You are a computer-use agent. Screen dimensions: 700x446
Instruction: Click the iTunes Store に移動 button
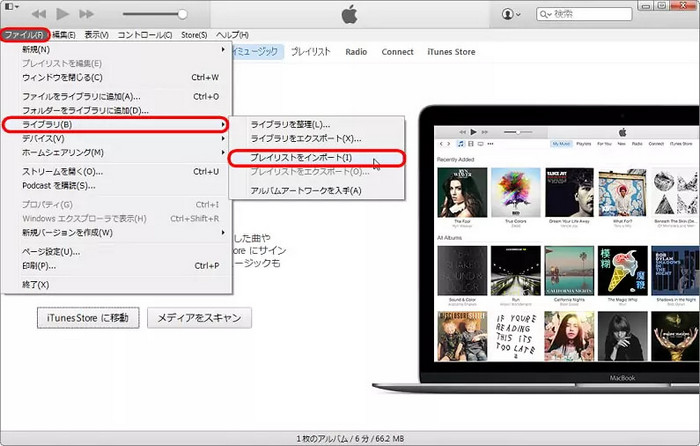click(88, 318)
